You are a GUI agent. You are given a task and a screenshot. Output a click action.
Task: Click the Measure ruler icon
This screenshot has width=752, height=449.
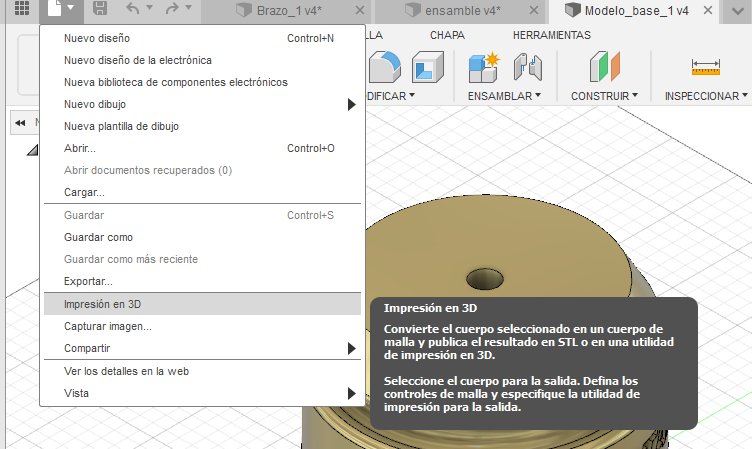(x=706, y=67)
